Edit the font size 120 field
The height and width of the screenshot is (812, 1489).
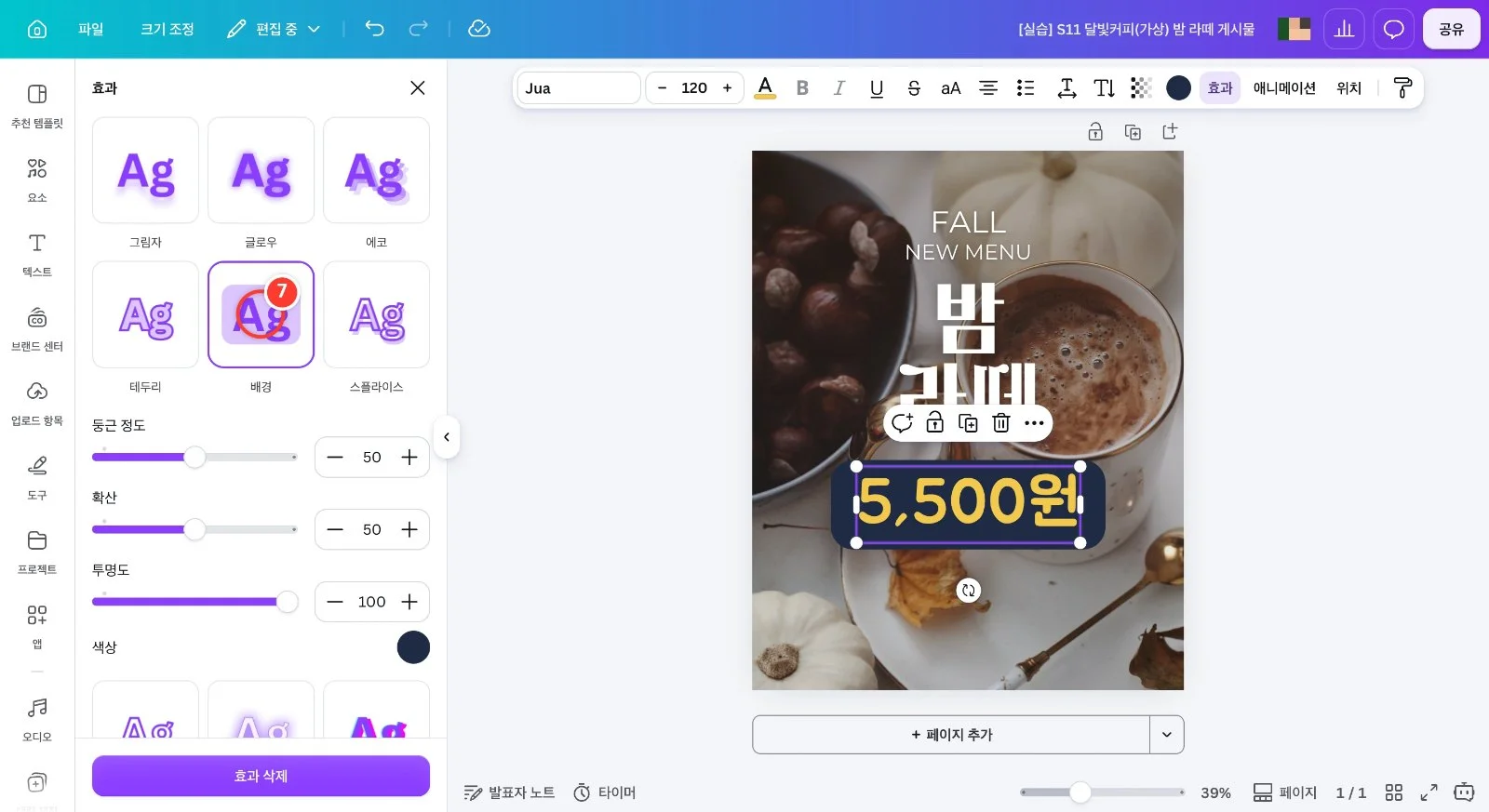[x=694, y=88]
